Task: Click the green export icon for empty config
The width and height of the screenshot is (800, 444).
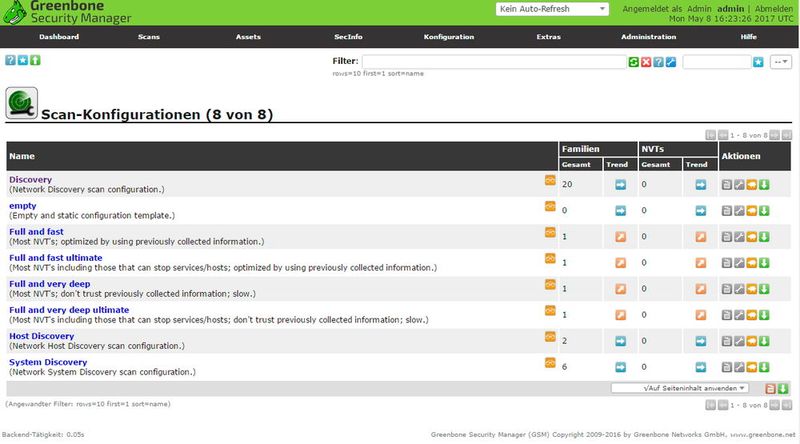Action: click(x=764, y=209)
